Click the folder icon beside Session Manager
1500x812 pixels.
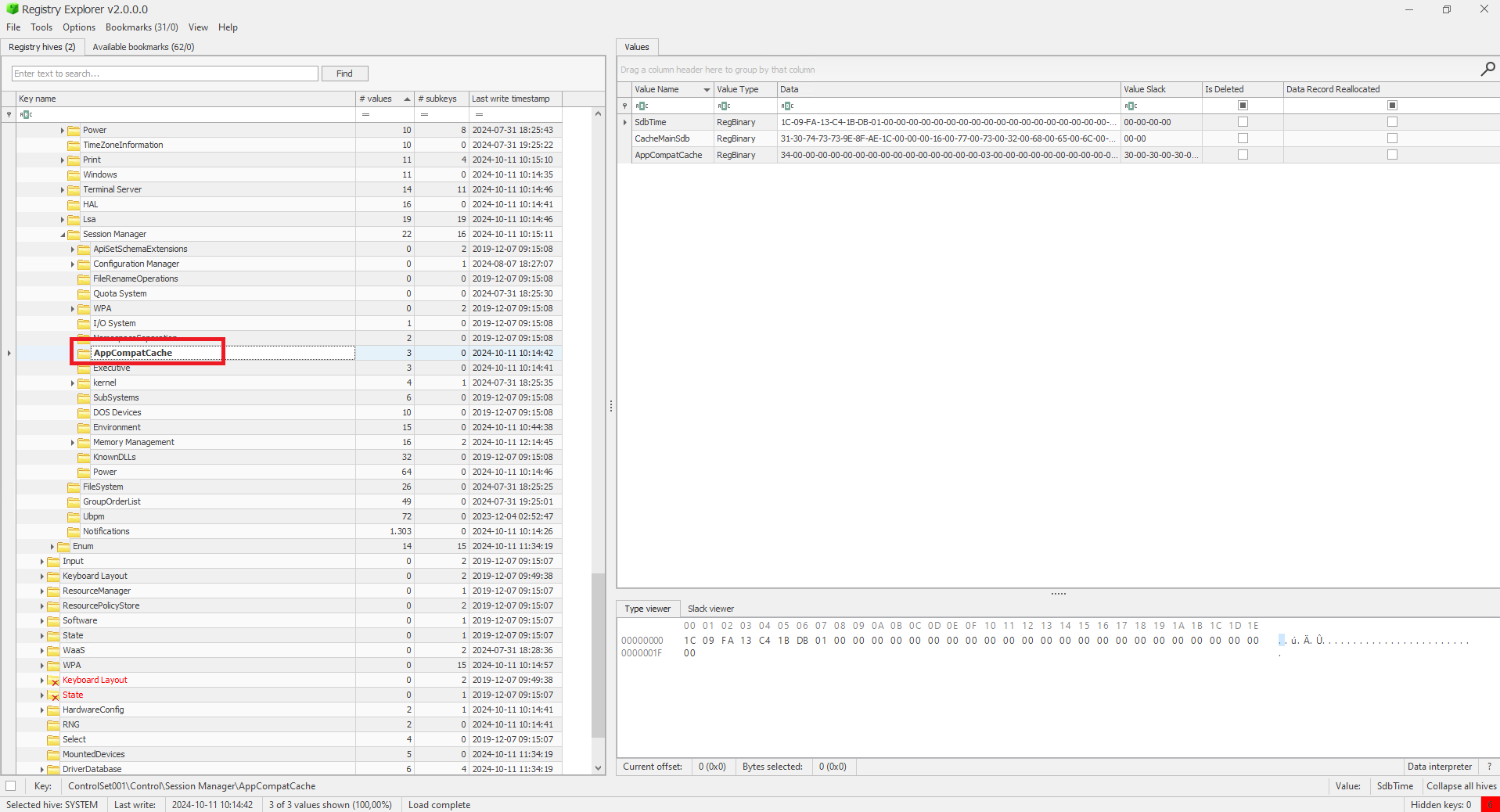click(x=74, y=234)
